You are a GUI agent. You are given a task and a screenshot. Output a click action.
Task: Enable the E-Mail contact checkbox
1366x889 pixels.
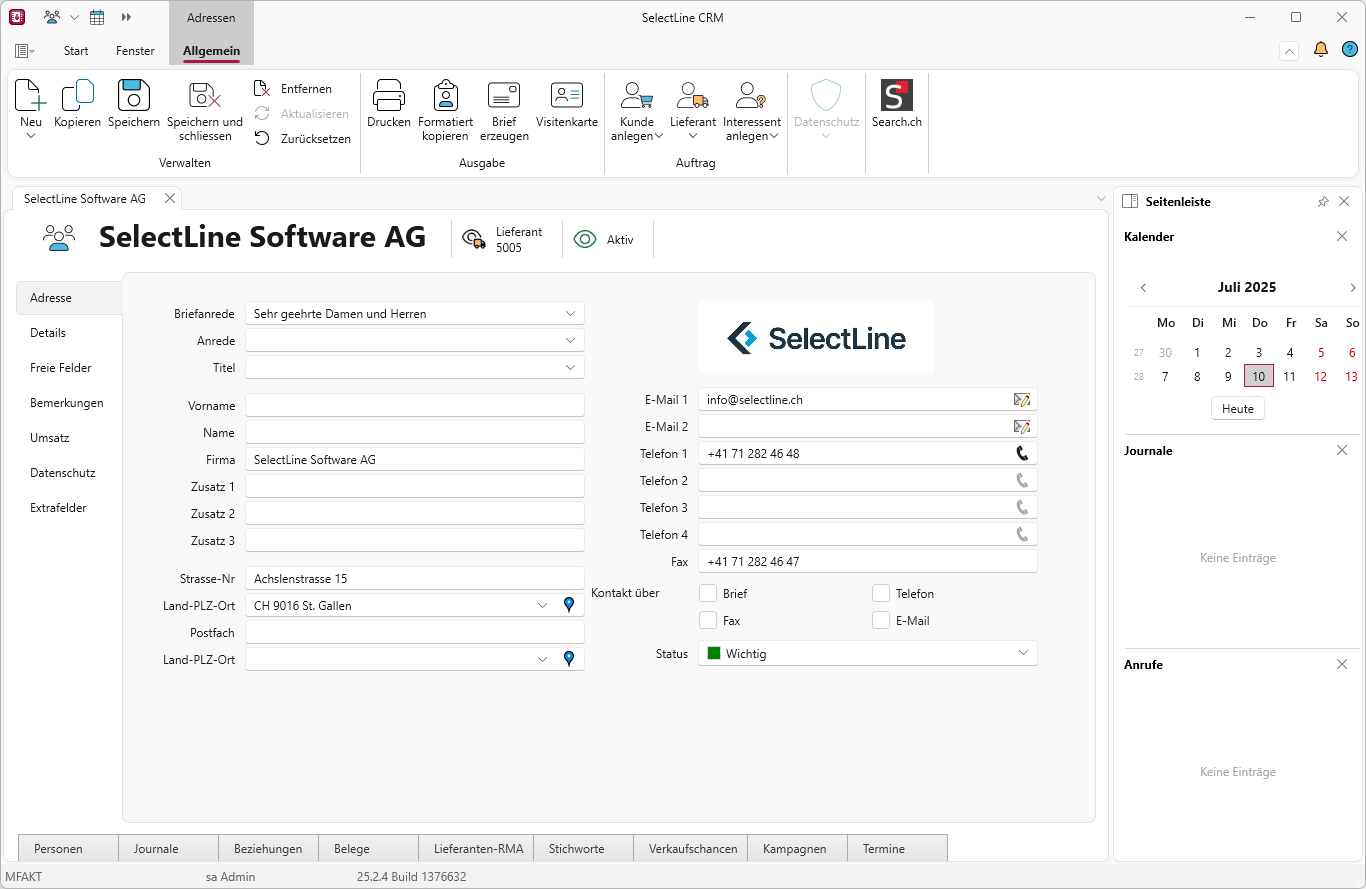pos(881,620)
